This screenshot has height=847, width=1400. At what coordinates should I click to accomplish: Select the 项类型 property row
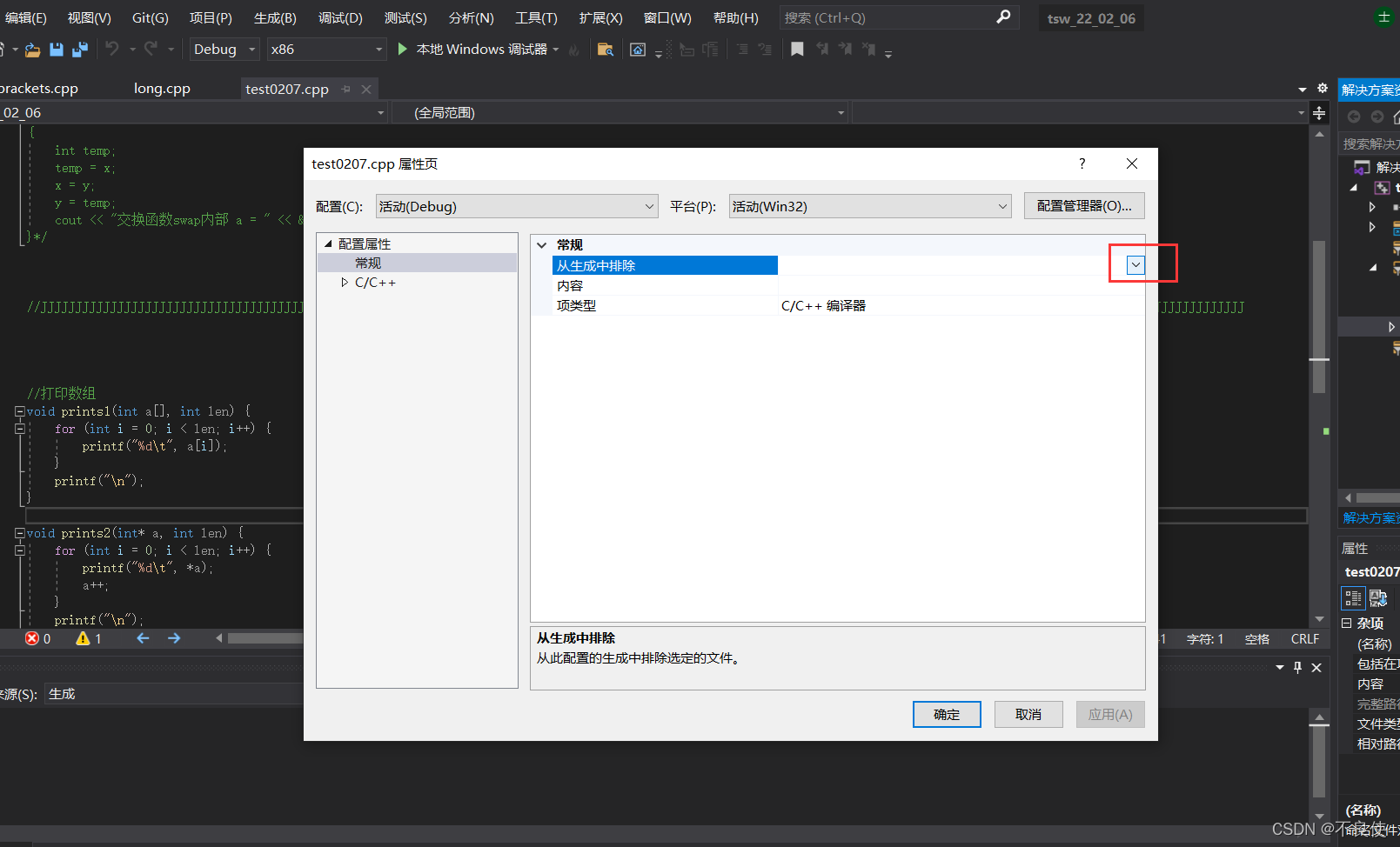pos(848,305)
